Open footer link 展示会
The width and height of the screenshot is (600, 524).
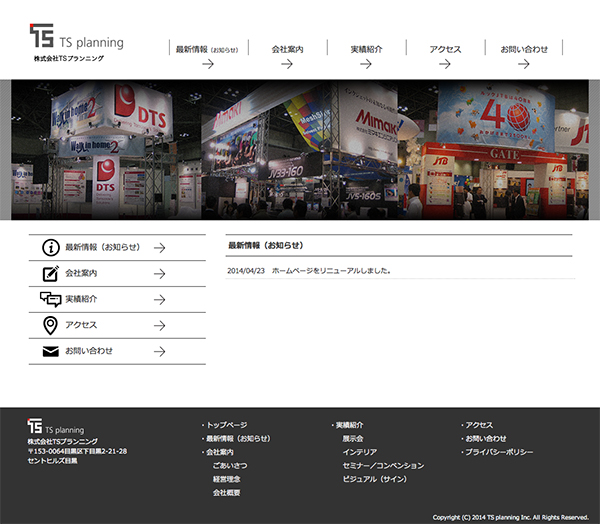click(353, 439)
